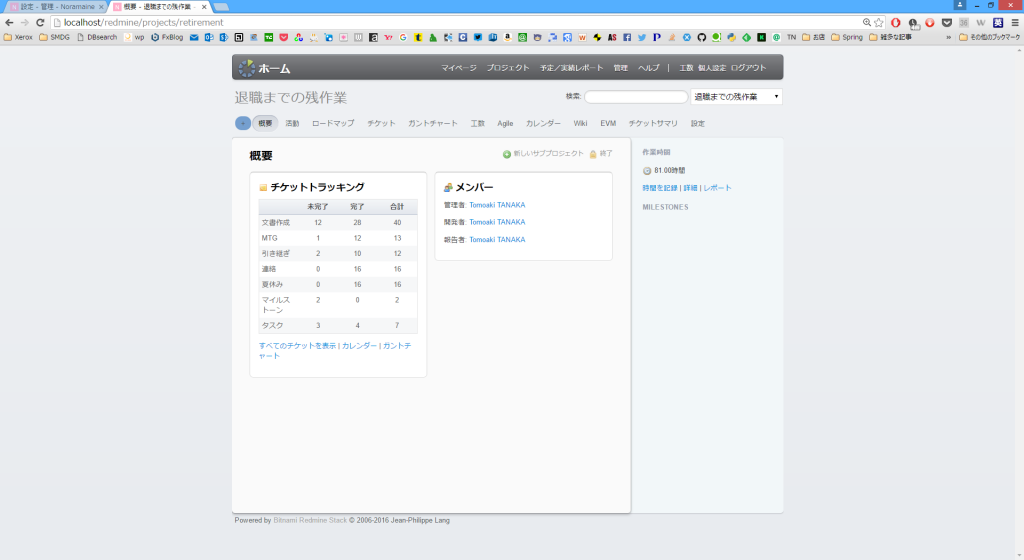The height and width of the screenshot is (560, 1024).
Task: Open the Chrome hamburger menu icon
Action: coord(1013,22)
